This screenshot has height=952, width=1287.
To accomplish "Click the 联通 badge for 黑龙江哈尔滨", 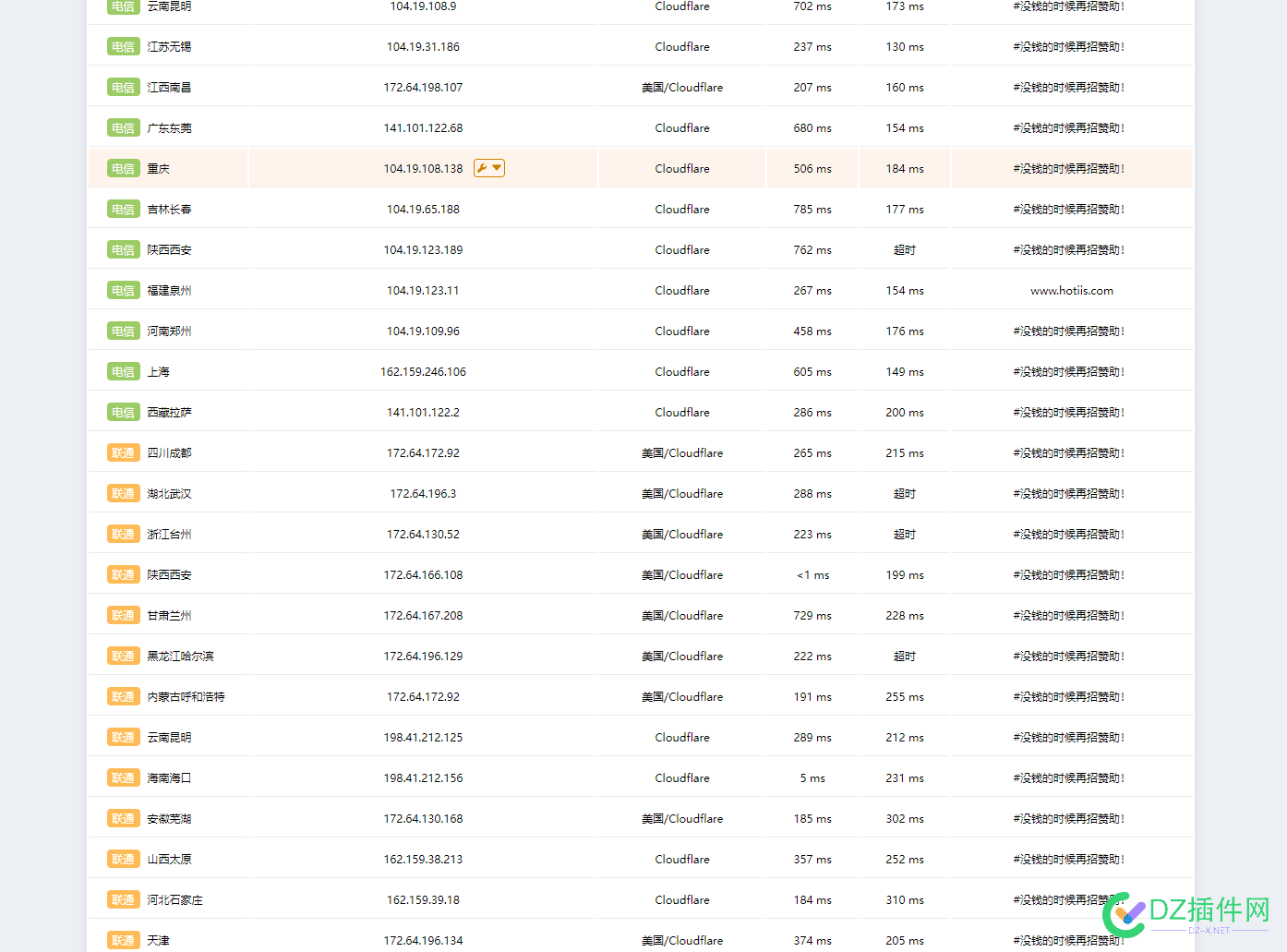I will pos(124,657).
